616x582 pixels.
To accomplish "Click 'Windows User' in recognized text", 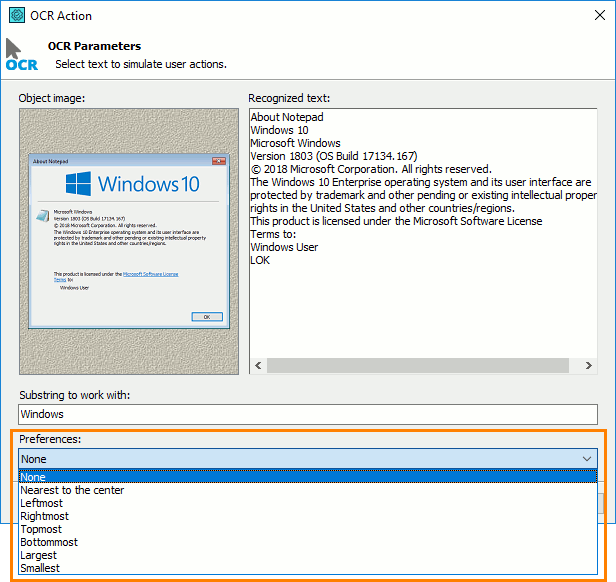I will [x=284, y=247].
